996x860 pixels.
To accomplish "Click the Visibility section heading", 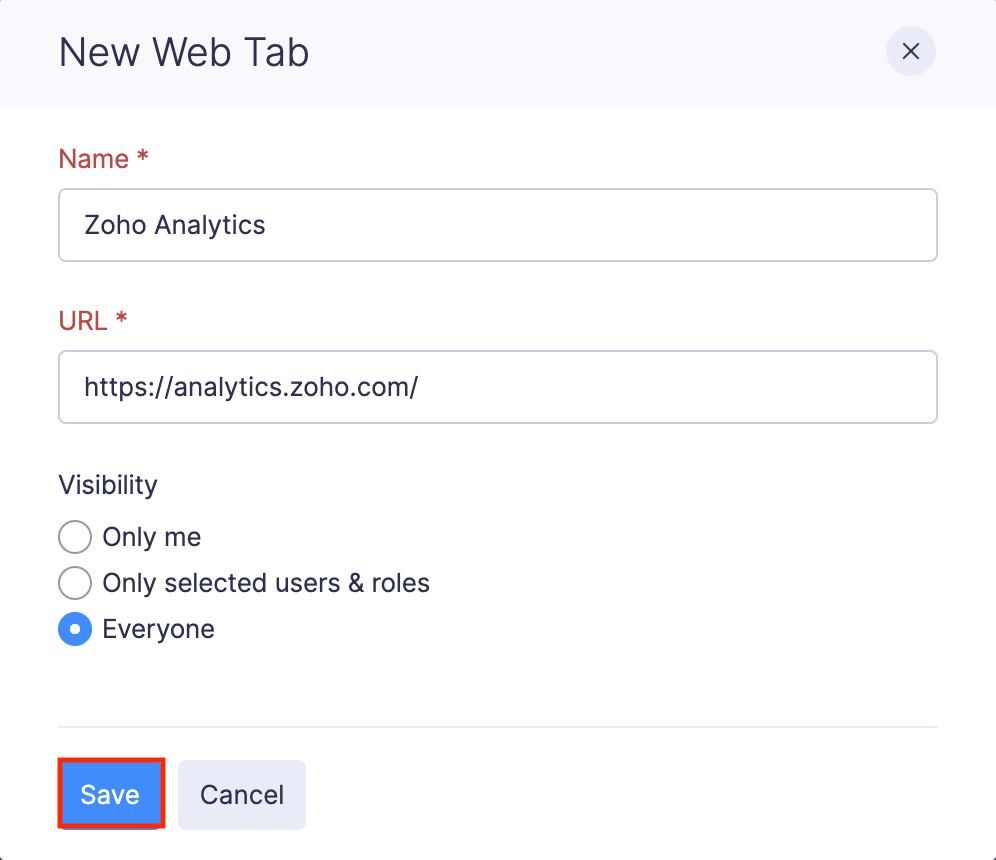I will click(x=107, y=484).
